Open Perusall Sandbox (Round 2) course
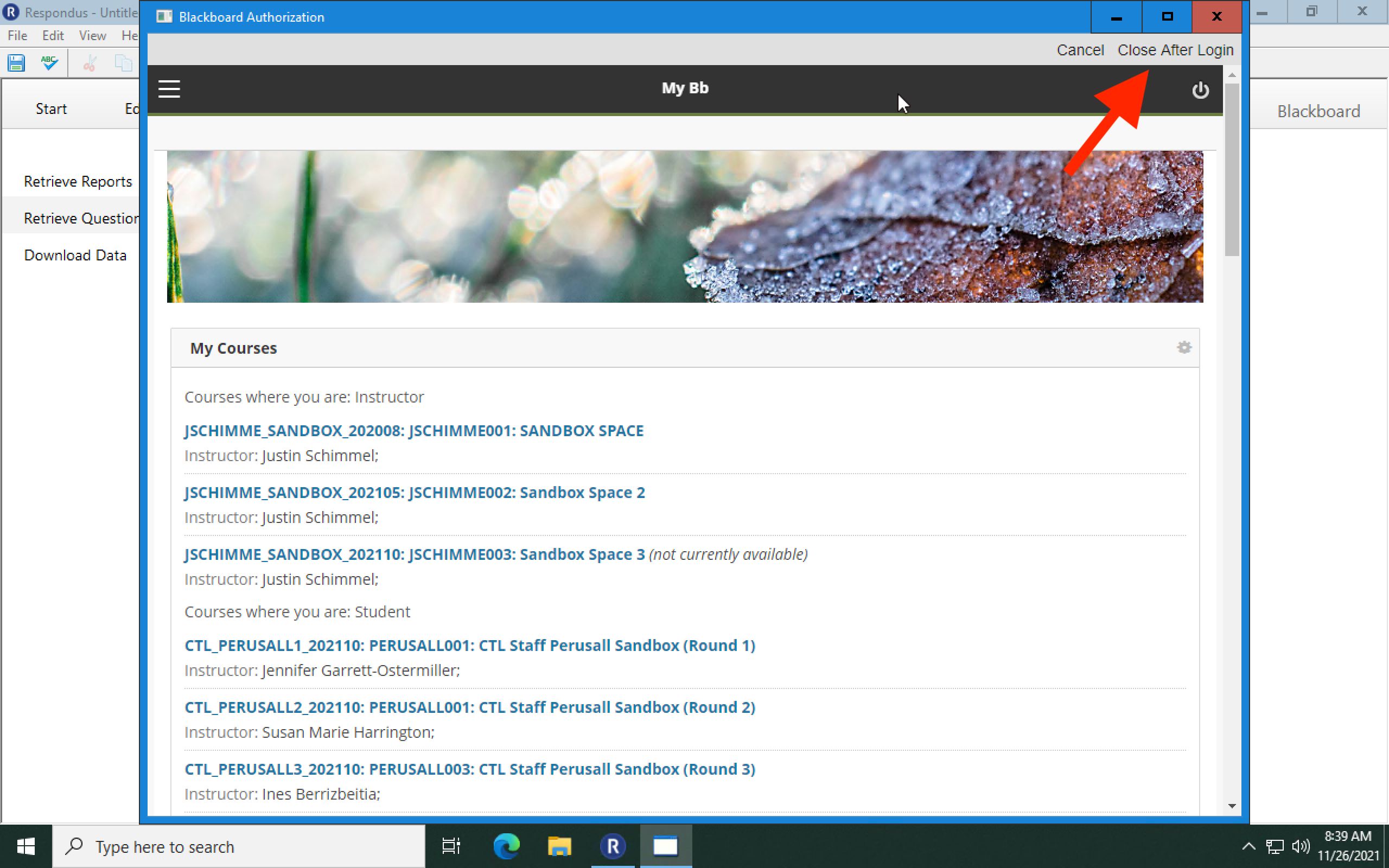The image size is (1389, 868). pos(469,707)
